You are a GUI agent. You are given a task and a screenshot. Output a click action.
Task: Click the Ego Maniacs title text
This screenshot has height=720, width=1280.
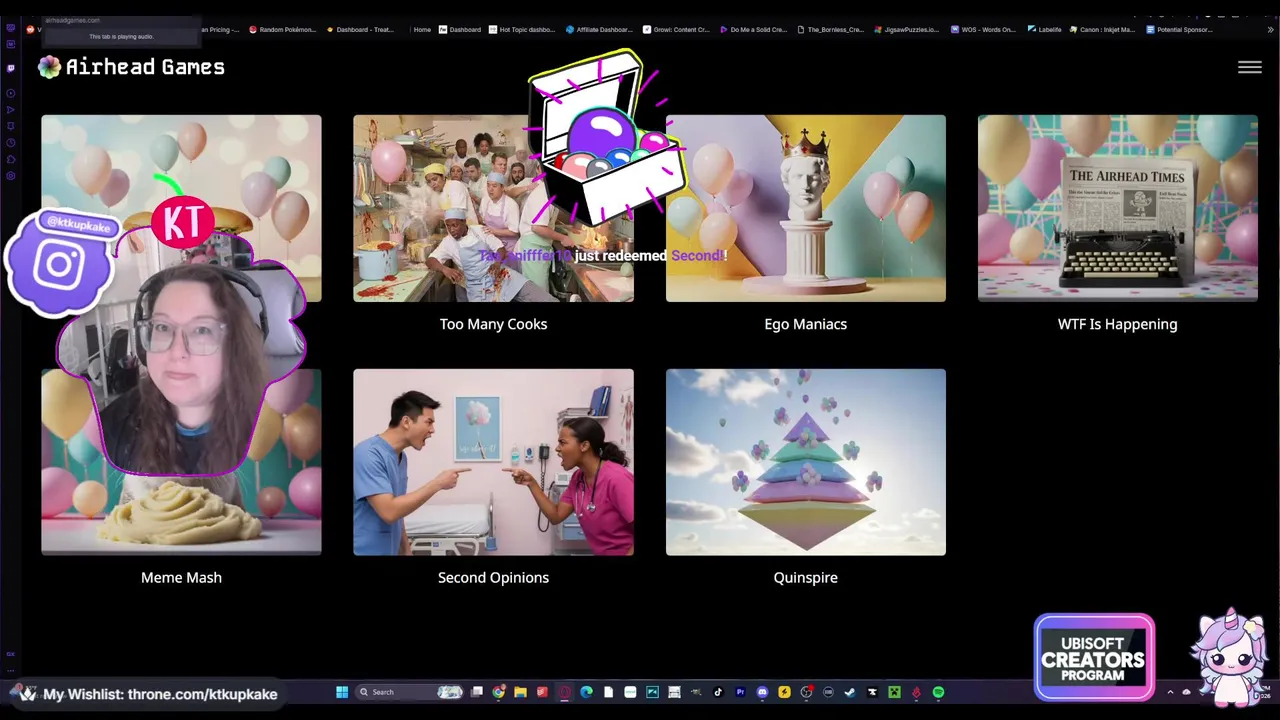point(805,324)
